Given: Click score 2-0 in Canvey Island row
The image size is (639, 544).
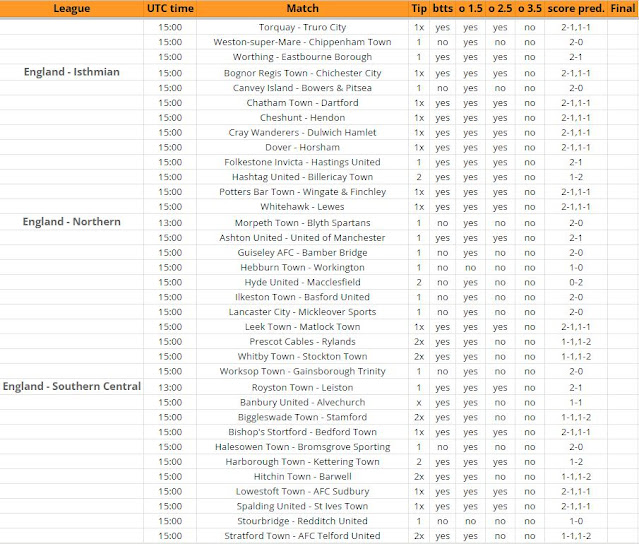Looking at the screenshot, I should pos(576,88).
